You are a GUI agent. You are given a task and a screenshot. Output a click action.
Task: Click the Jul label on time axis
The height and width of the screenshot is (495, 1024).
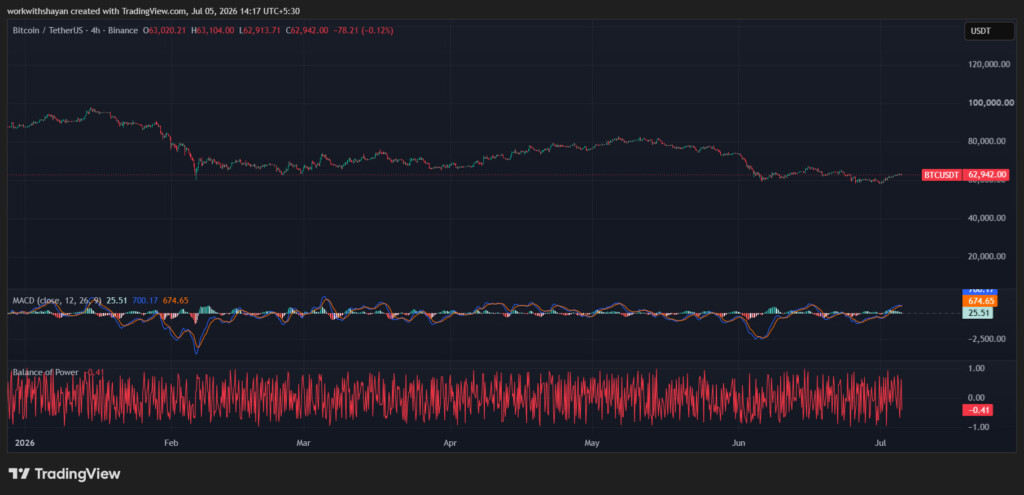click(880, 443)
